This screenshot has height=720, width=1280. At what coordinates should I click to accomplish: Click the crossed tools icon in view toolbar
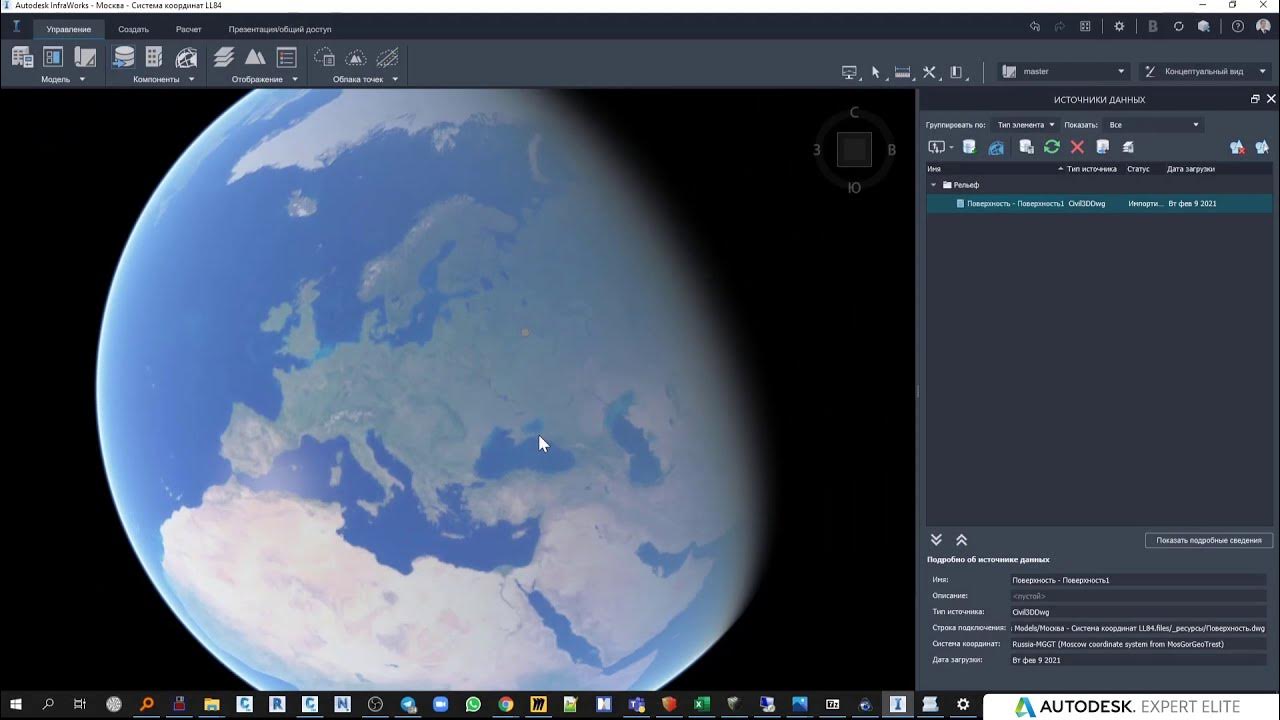pyautogui.click(x=929, y=72)
